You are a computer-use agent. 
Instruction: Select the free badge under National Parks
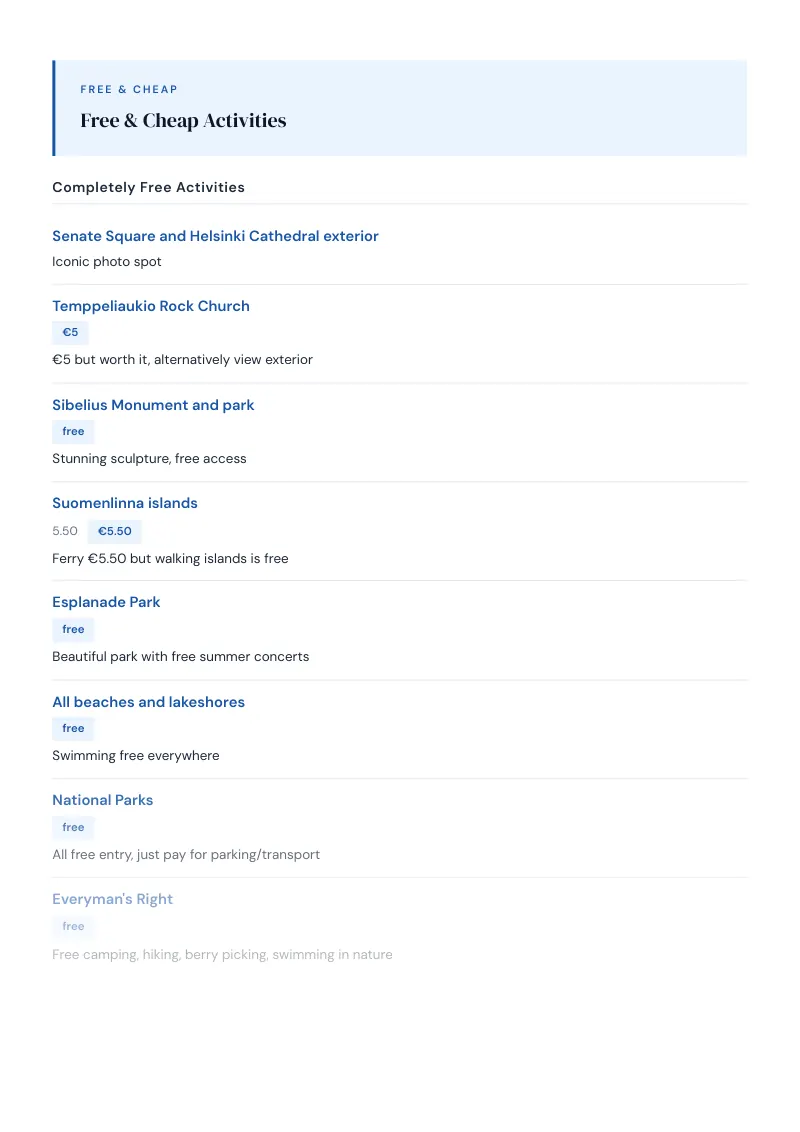(x=73, y=827)
